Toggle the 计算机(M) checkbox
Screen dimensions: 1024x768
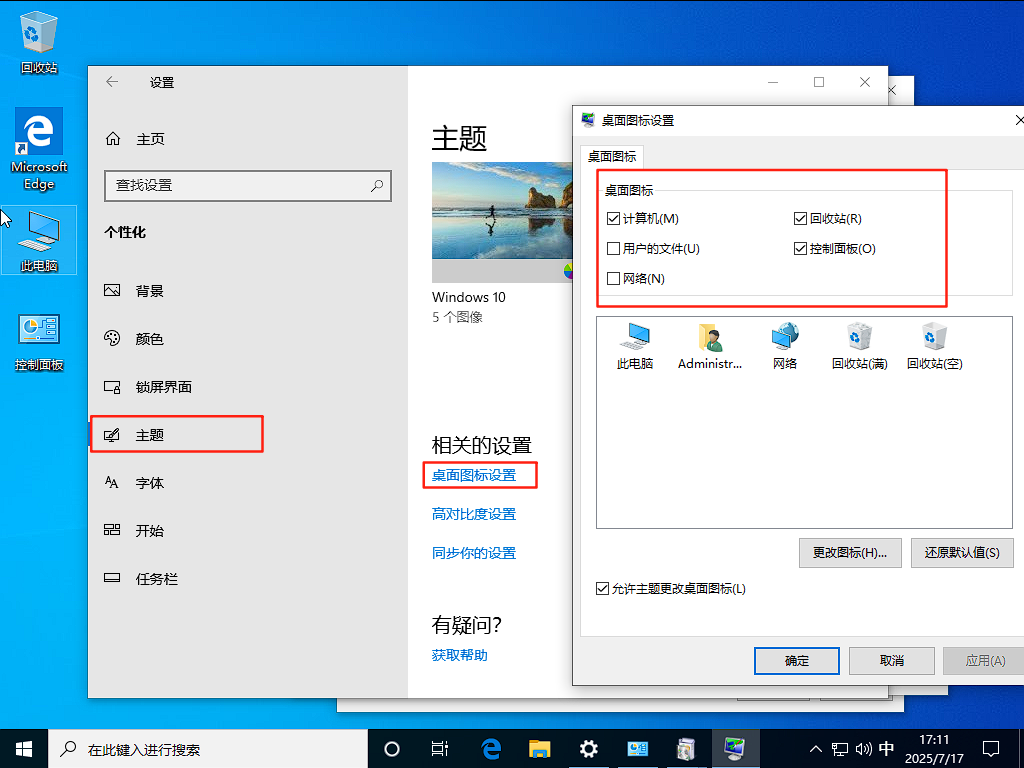point(614,219)
